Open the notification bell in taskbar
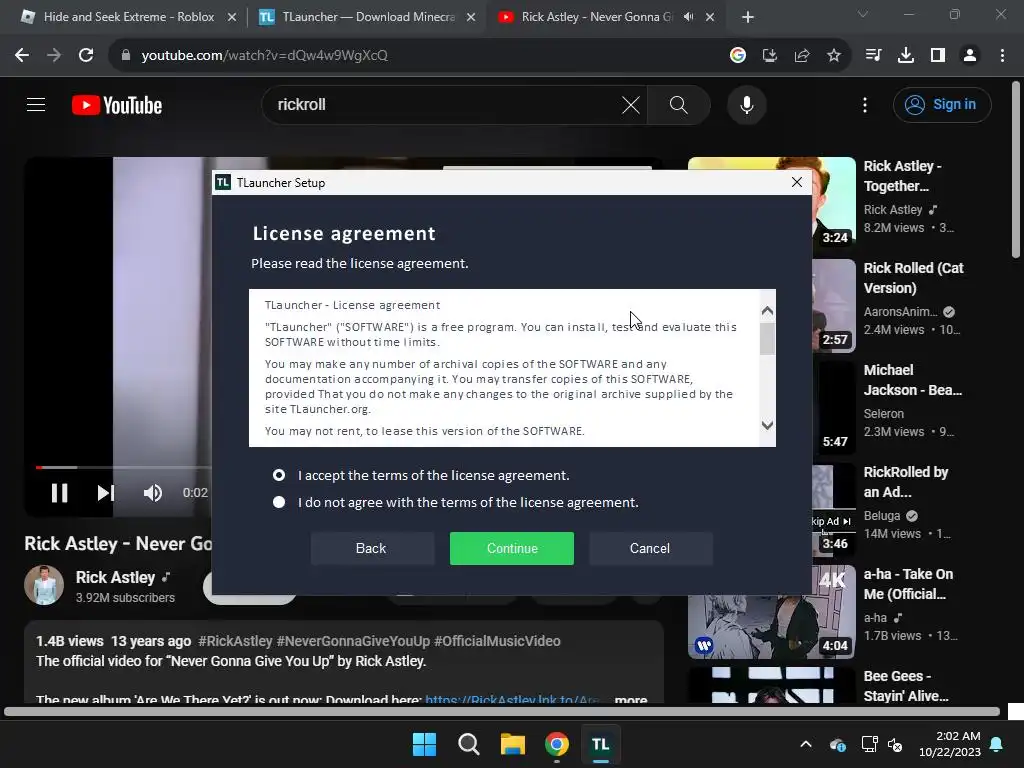Screen dimensions: 1024x768 [997, 744]
